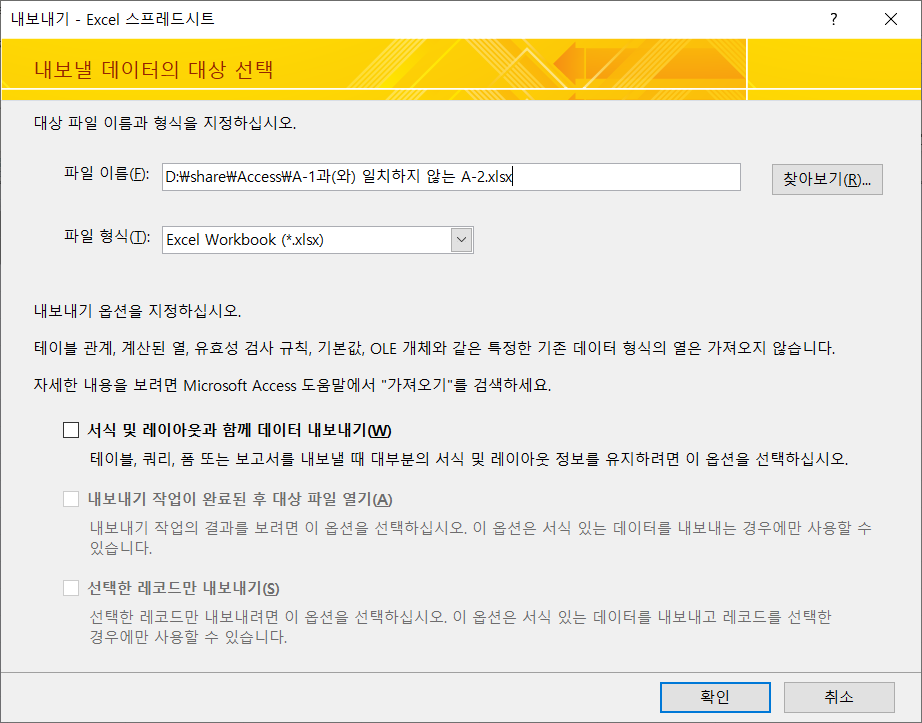Confirm export with 확인 button
The height and width of the screenshot is (723, 922).
[x=715, y=697]
